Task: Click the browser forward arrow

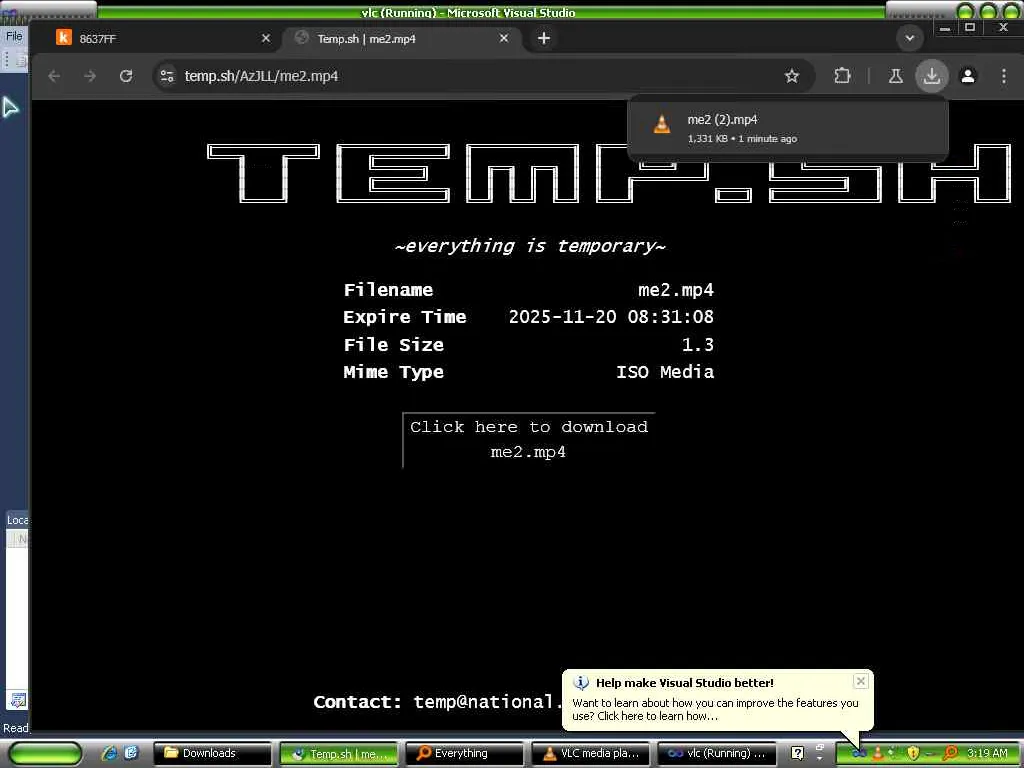Action: pyautogui.click(x=90, y=76)
